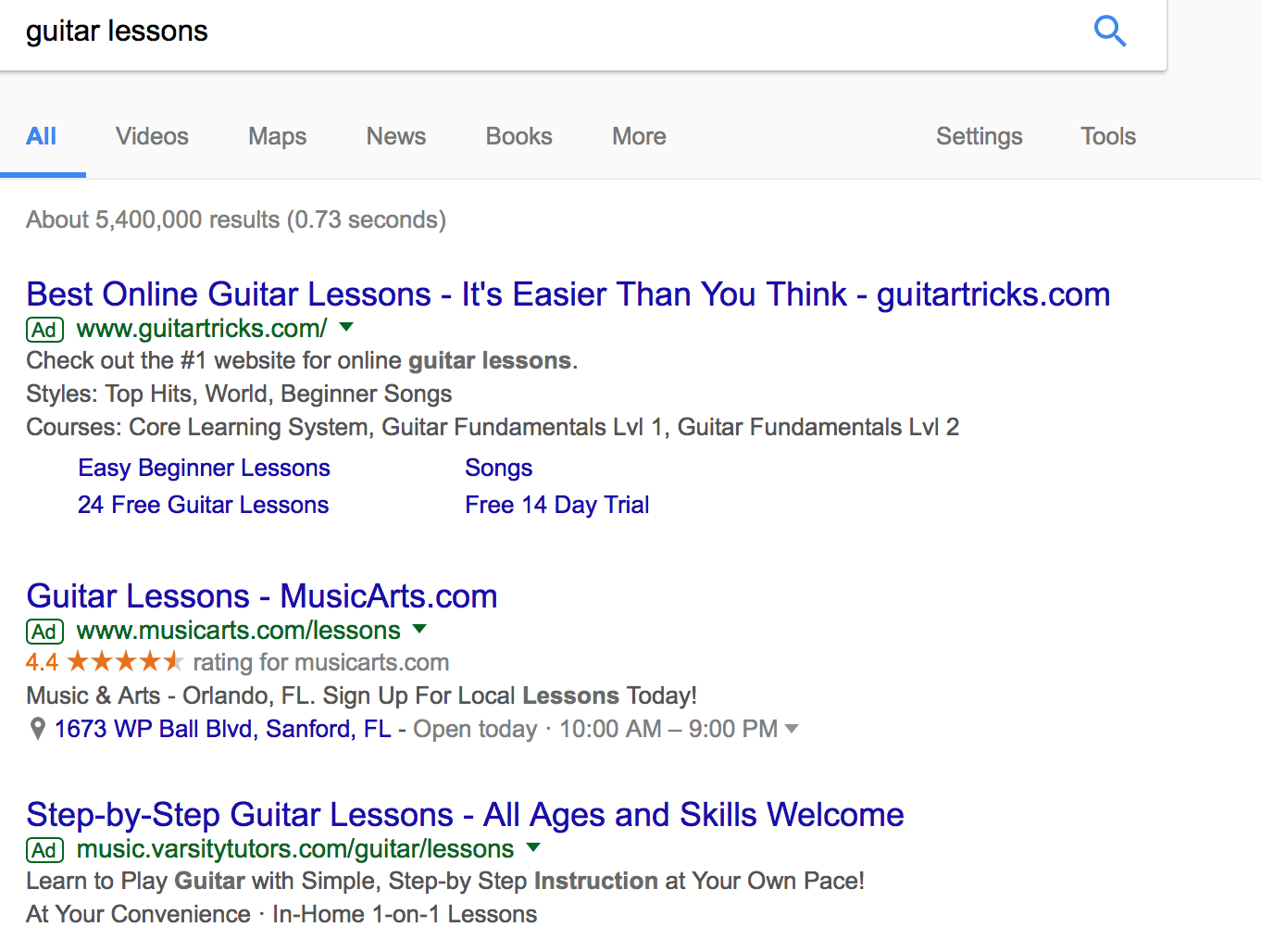This screenshot has width=1261, height=952.
Task: Open search Settings
Action: [x=979, y=136]
